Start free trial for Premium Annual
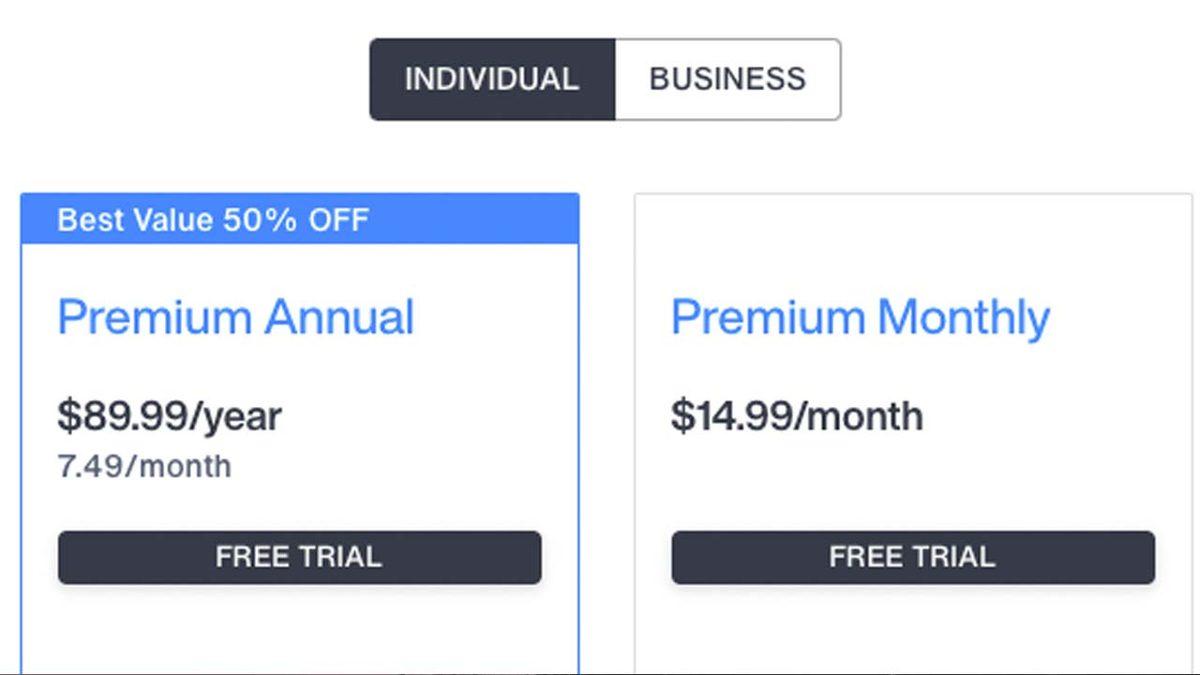This screenshot has width=1200, height=675. [x=299, y=557]
